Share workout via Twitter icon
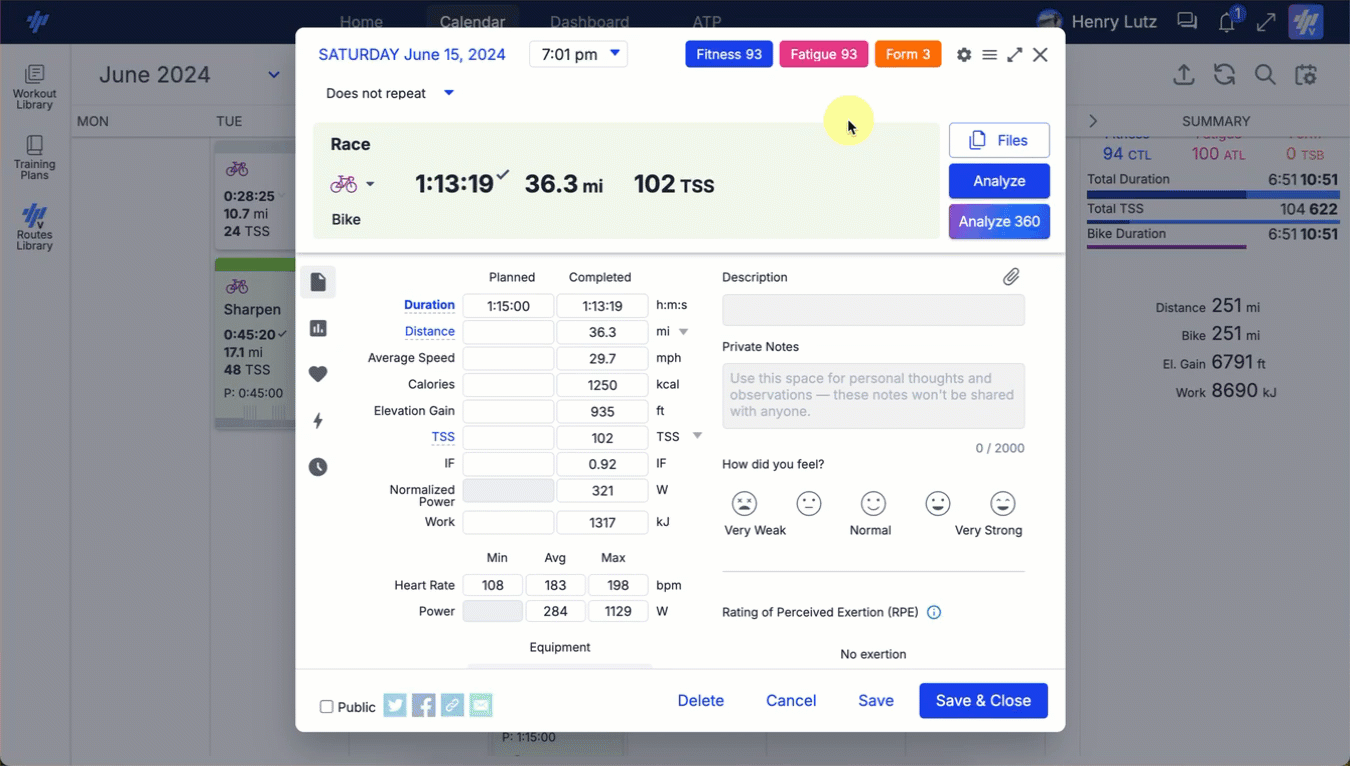The width and height of the screenshot is (1350, 766). [x=395, y=706]
